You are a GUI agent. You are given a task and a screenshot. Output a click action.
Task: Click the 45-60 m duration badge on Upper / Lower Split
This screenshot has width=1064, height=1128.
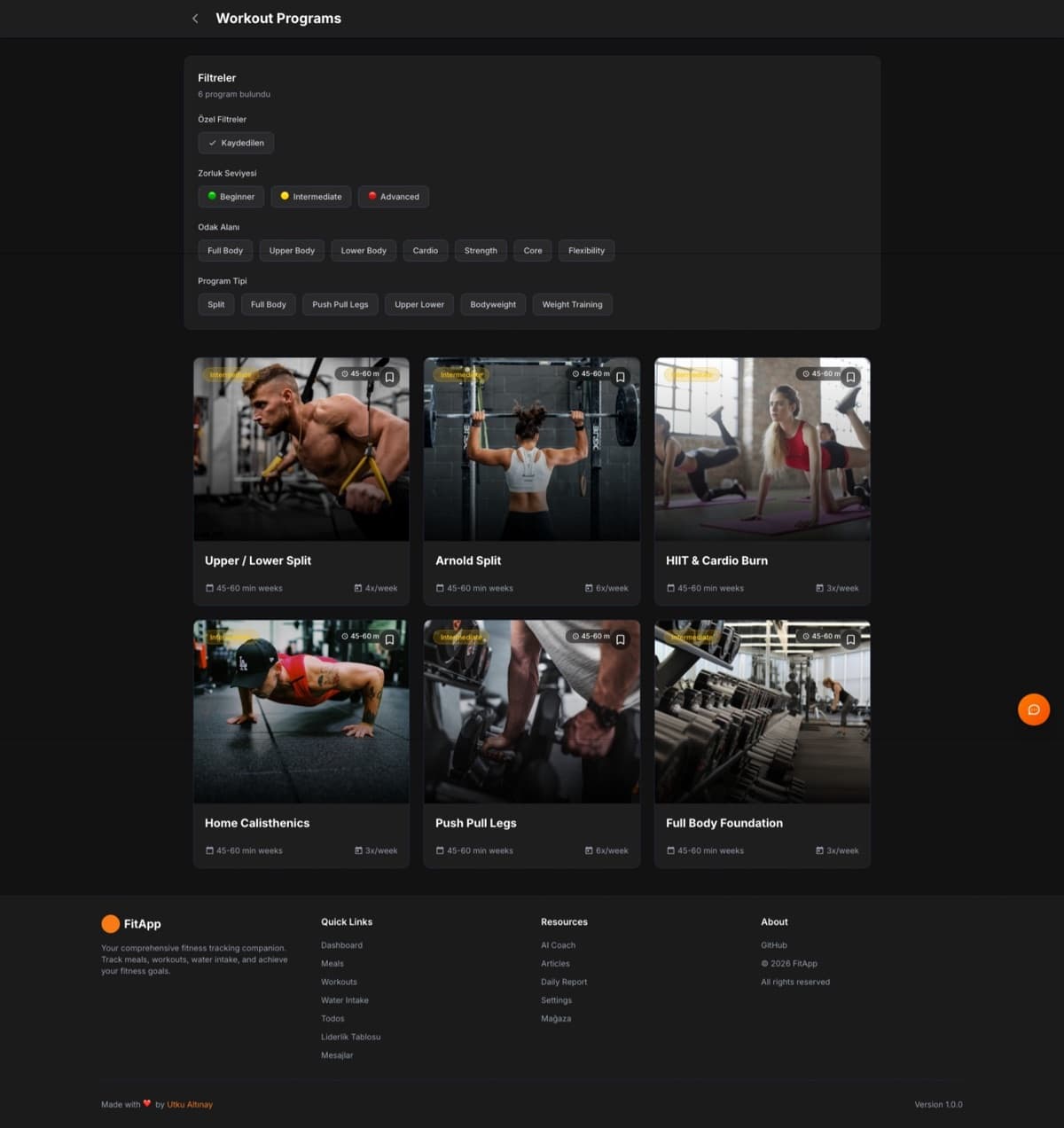[x=360, y=374]
